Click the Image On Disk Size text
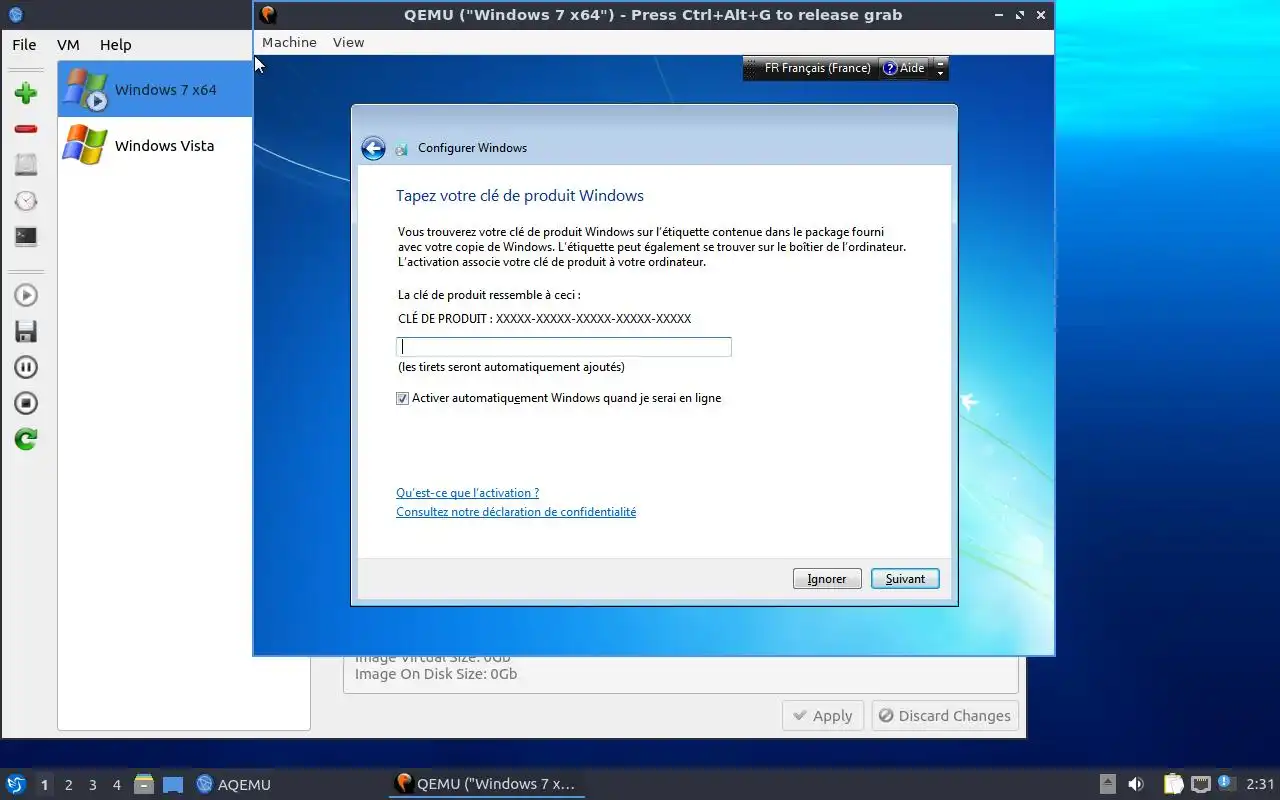The width and height of the screenshot is (1280, 800). (436, 674)
